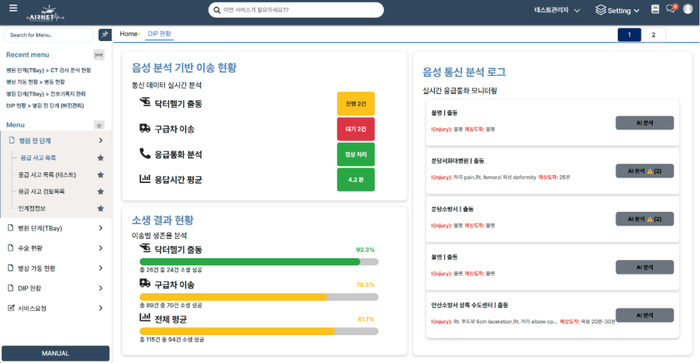Open the Setting dropdown

pos(617,10)
